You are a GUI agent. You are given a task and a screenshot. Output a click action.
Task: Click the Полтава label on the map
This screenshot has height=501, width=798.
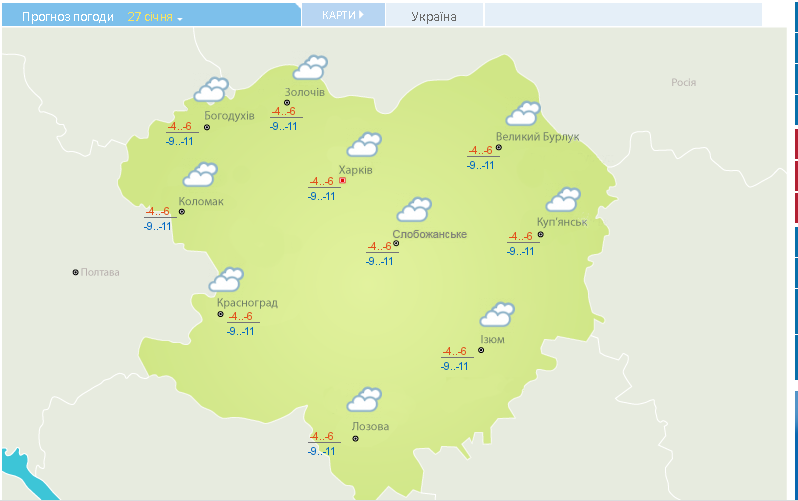[x=100, y=272]
